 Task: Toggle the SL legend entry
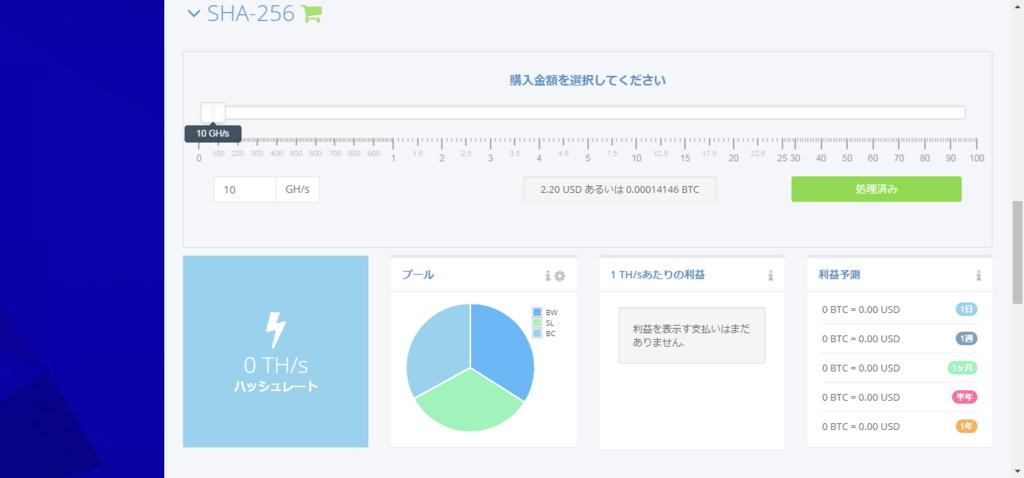point(545,323)
